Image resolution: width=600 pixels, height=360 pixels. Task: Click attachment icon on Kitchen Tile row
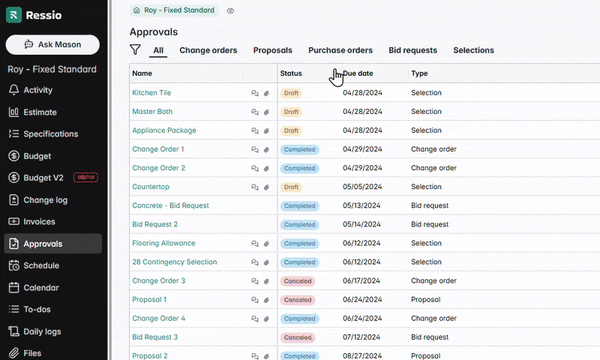[x=266, y=93]
